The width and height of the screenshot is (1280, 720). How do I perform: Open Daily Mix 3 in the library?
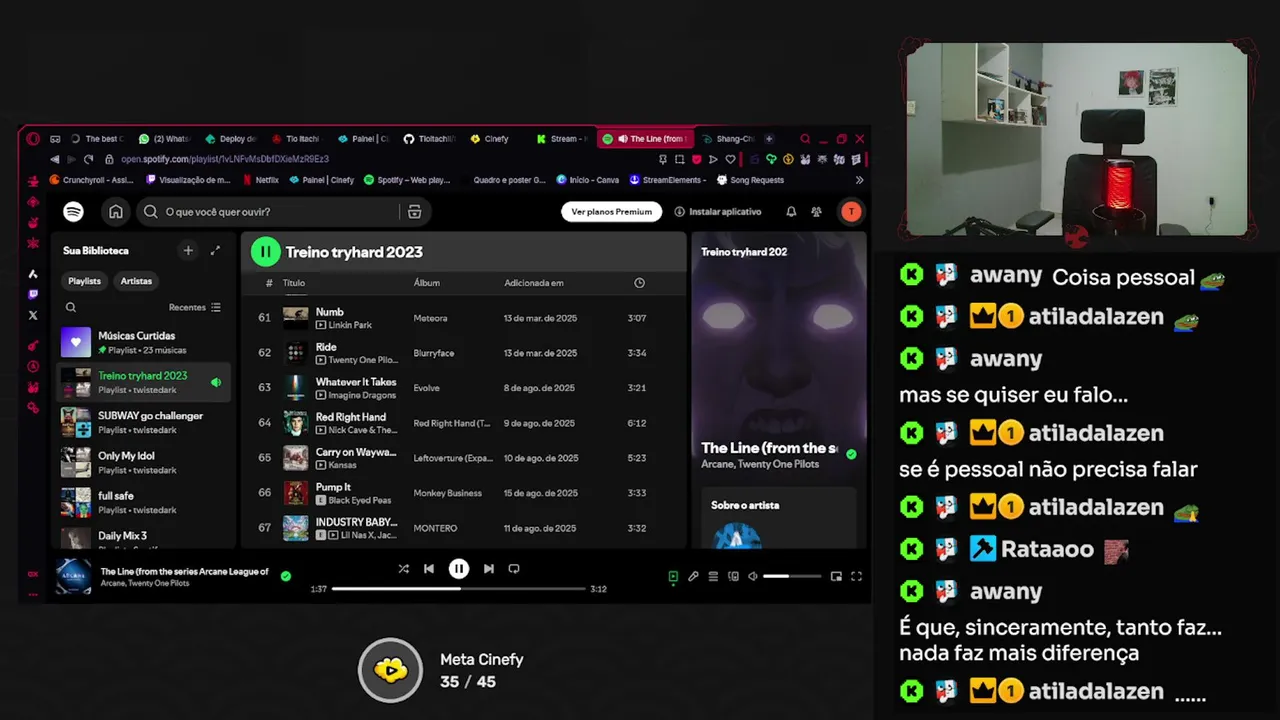pos(143,537)
